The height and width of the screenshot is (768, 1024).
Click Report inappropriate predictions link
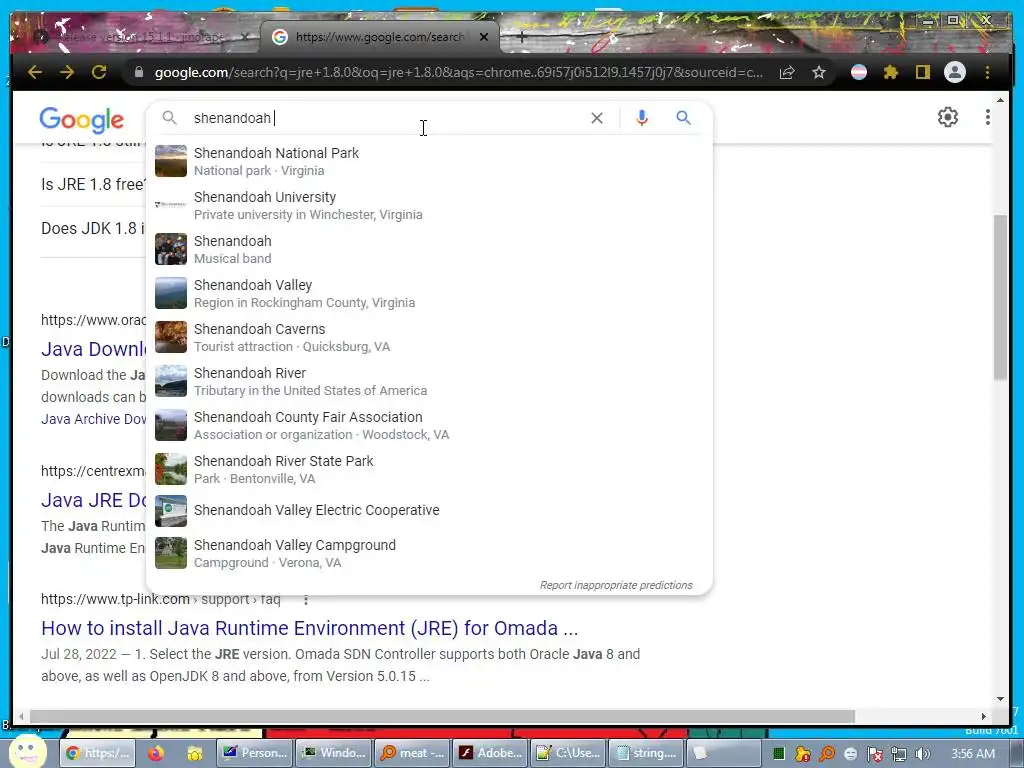point(616,585)
